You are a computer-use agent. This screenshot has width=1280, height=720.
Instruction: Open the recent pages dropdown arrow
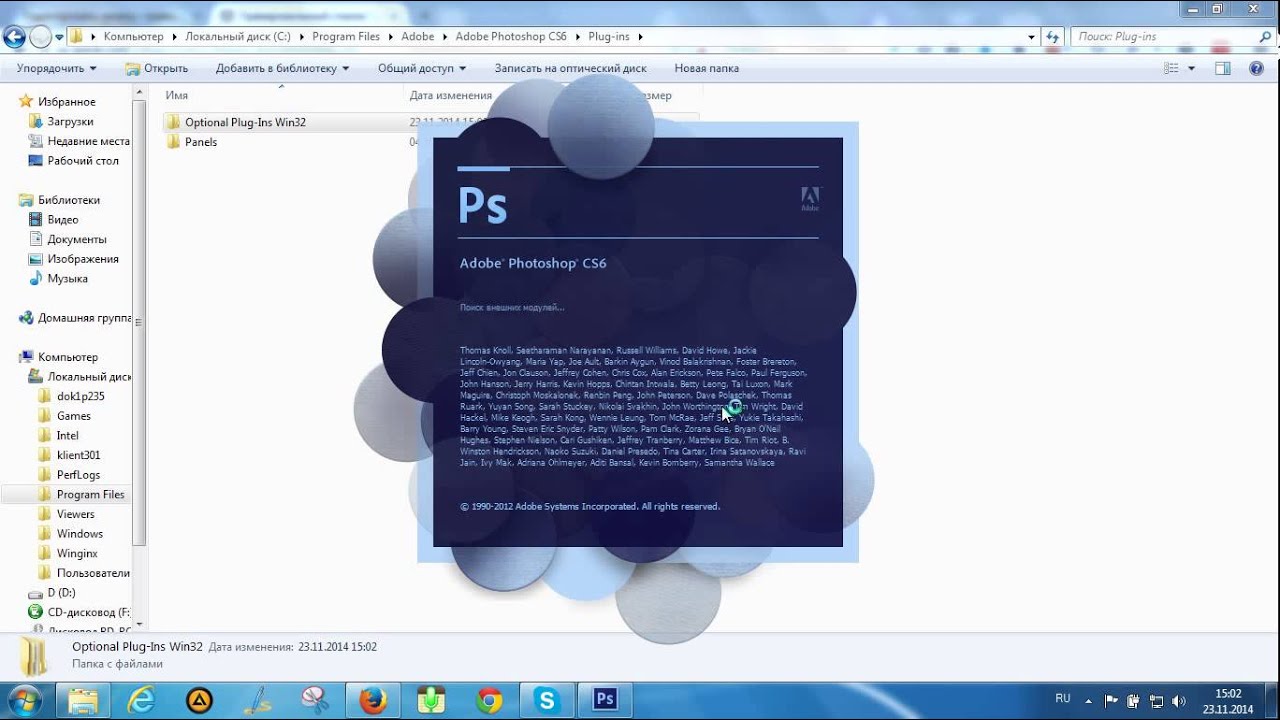tap(60, 37)
